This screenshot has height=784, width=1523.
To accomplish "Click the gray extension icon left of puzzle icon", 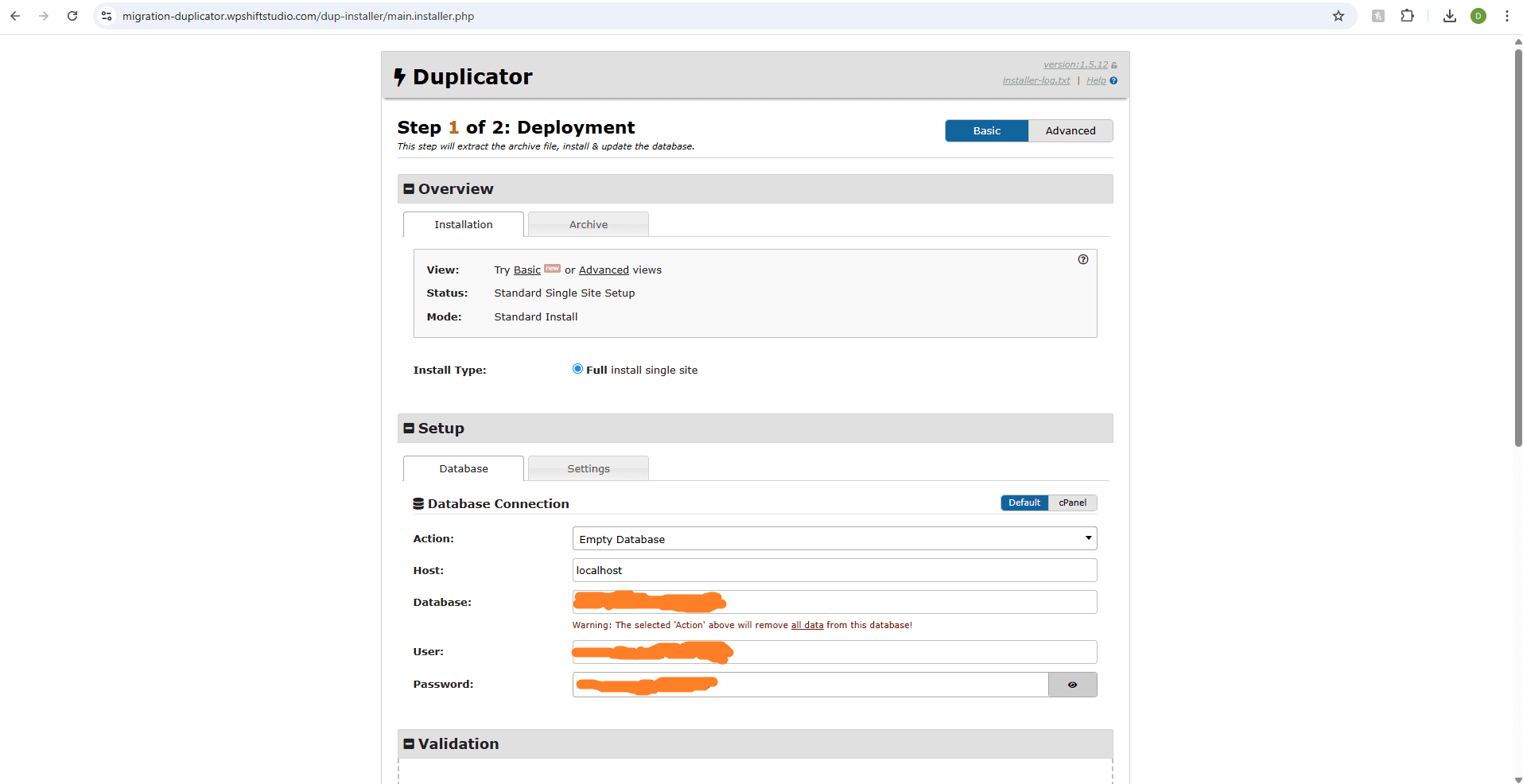I will 1378,16.
